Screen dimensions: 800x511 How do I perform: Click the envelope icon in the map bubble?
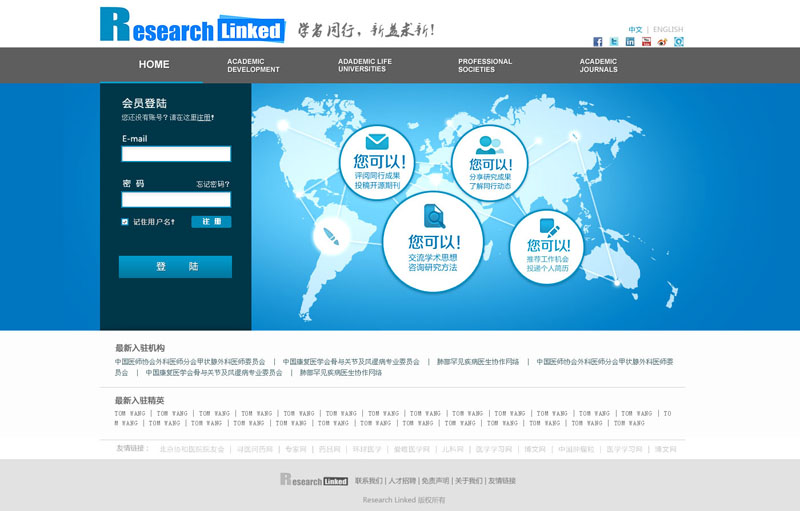[377, 142]
